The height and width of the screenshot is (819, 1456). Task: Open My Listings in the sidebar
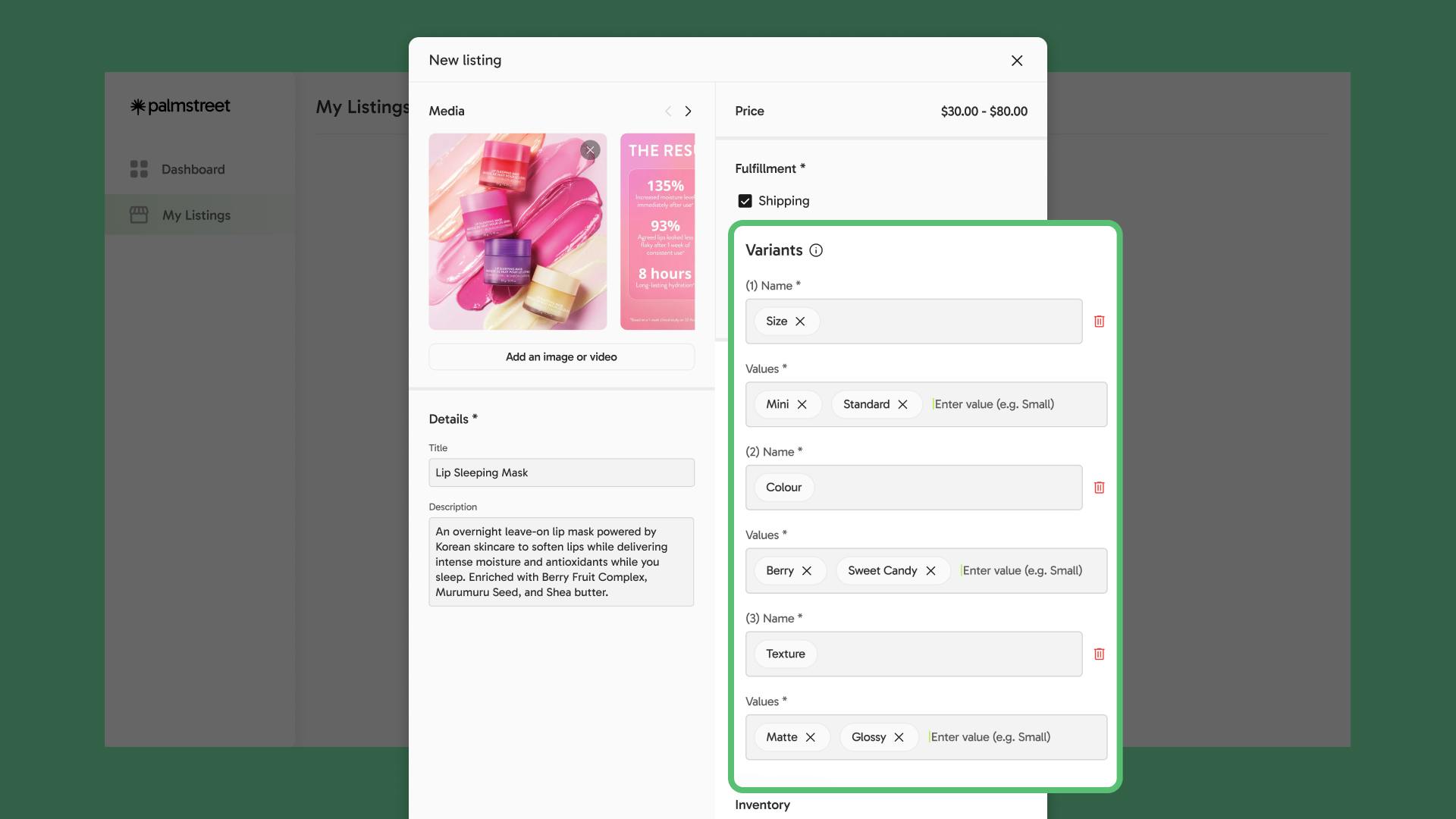pos(199,215)
